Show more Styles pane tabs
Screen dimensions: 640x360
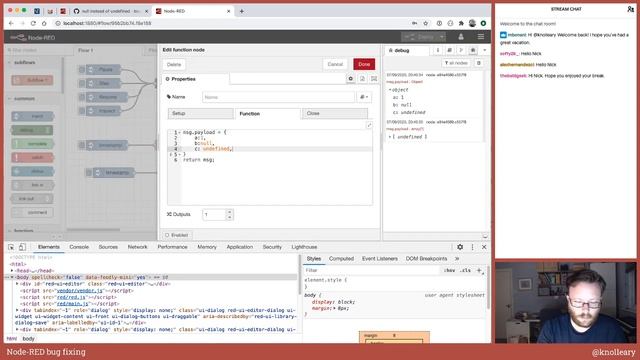pos(457,258)
